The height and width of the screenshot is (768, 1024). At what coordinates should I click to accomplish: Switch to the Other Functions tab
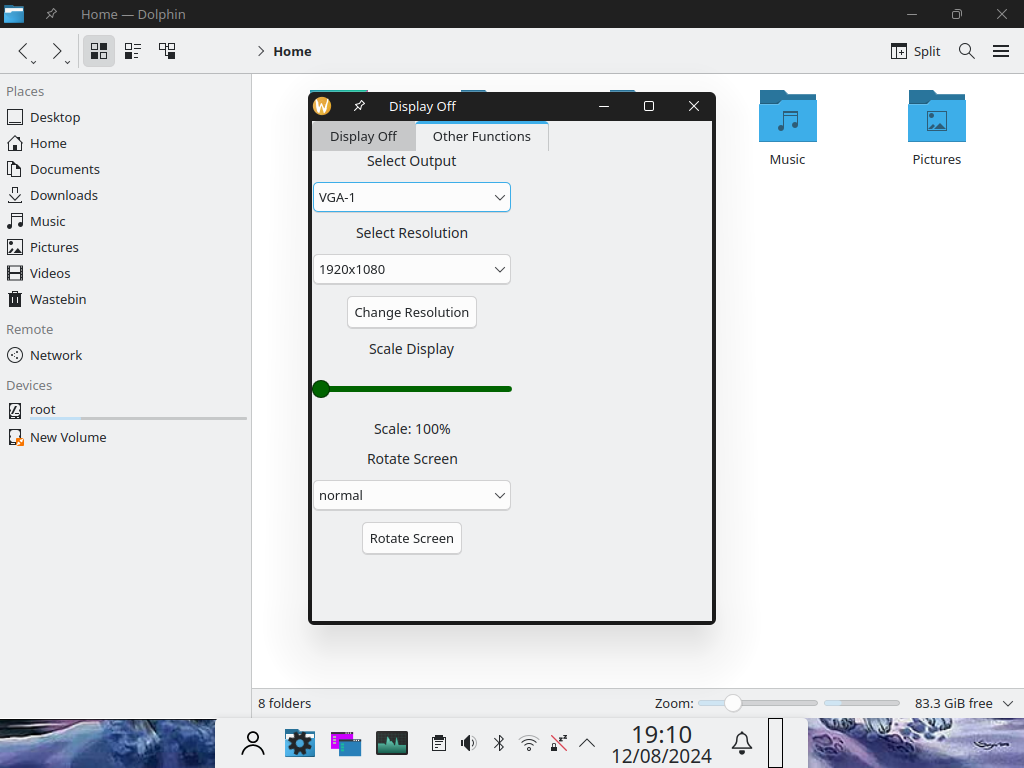point(481,136)
